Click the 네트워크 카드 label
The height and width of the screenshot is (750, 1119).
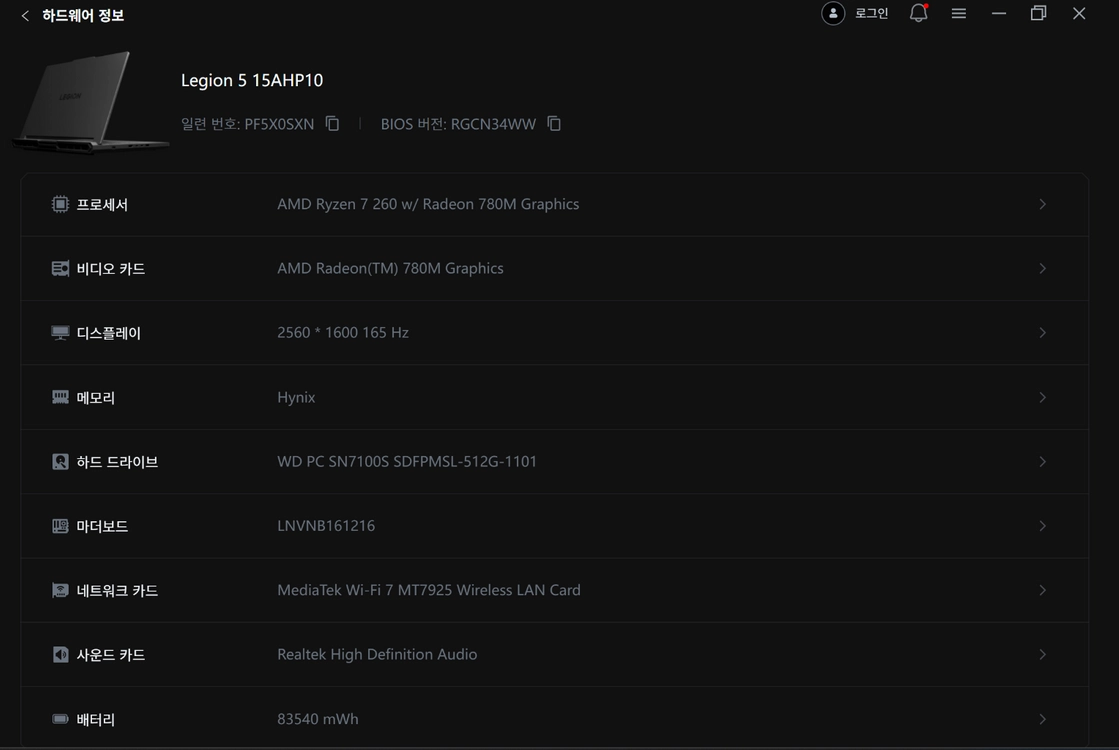coord(117,590)
